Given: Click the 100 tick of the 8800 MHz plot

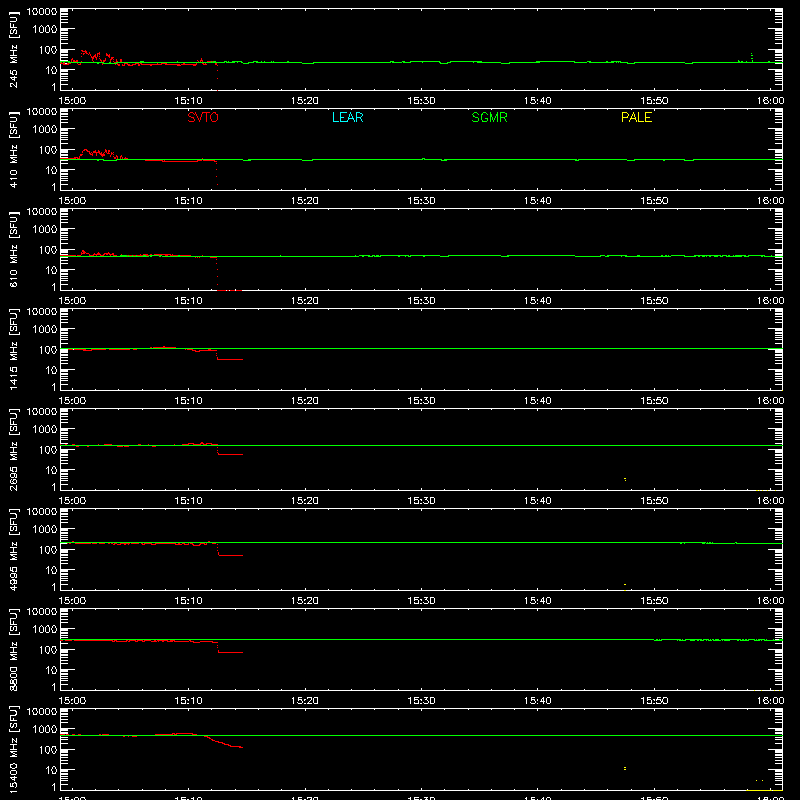Looking at the screenshot, I should tap(48, 650).
